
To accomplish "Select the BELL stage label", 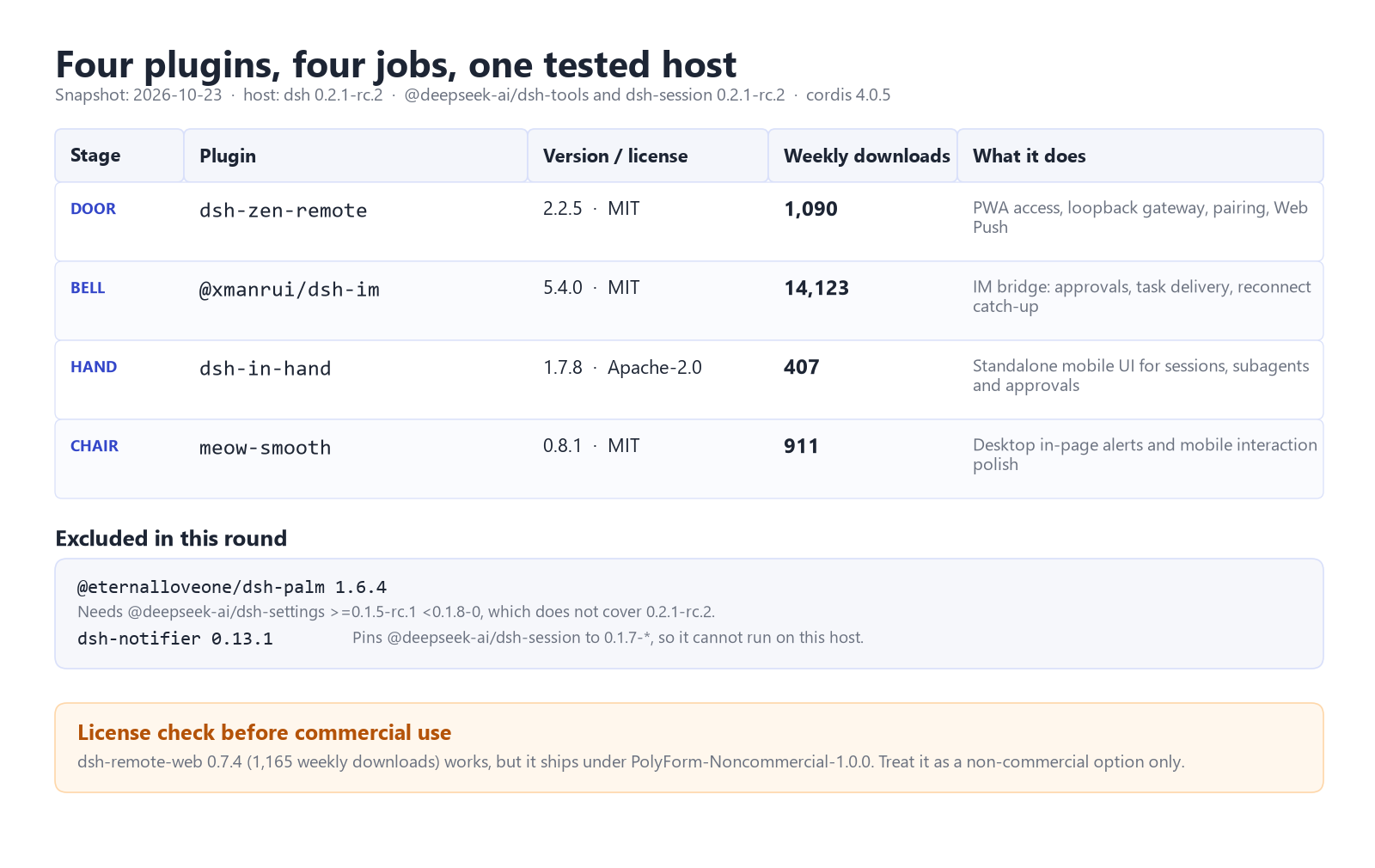I will click(x=88, y=288).
